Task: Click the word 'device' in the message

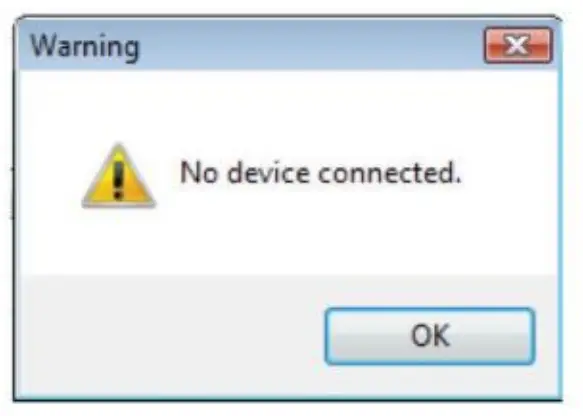Action: pos(268,173)
